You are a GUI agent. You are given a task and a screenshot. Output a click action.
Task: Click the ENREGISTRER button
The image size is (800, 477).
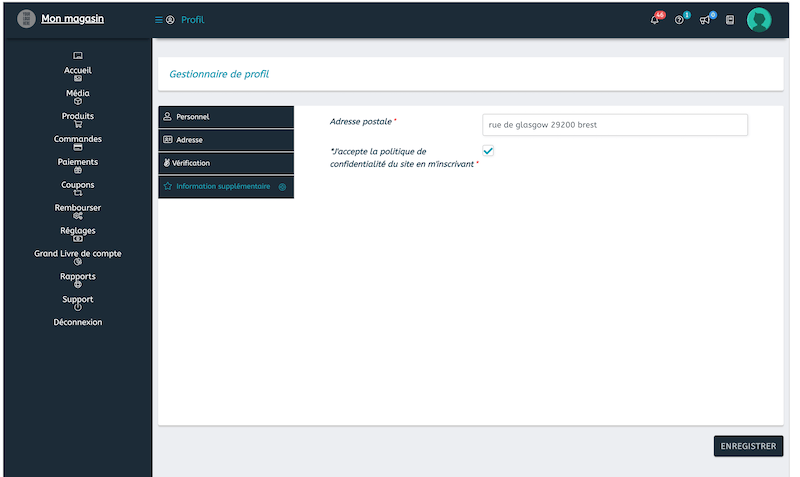pyautogui.click(x=748, y=446)
